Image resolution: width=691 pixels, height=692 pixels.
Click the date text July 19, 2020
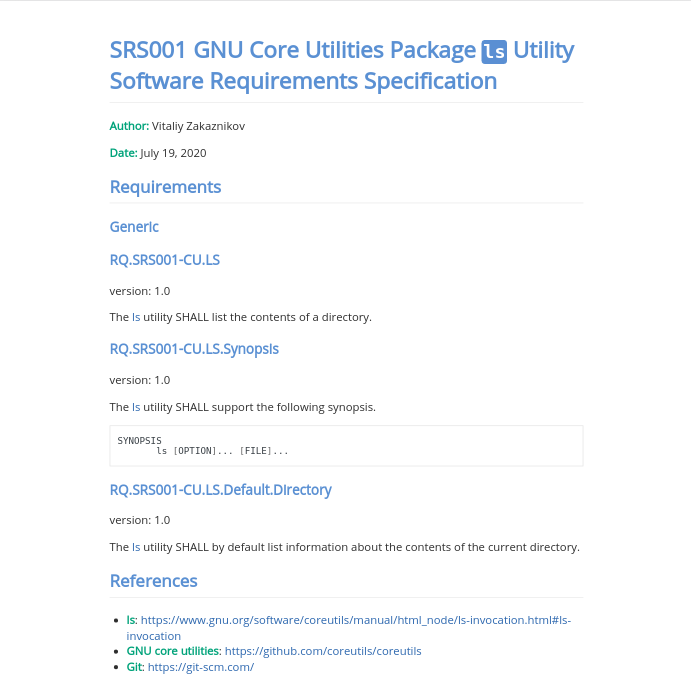(173, 153)
